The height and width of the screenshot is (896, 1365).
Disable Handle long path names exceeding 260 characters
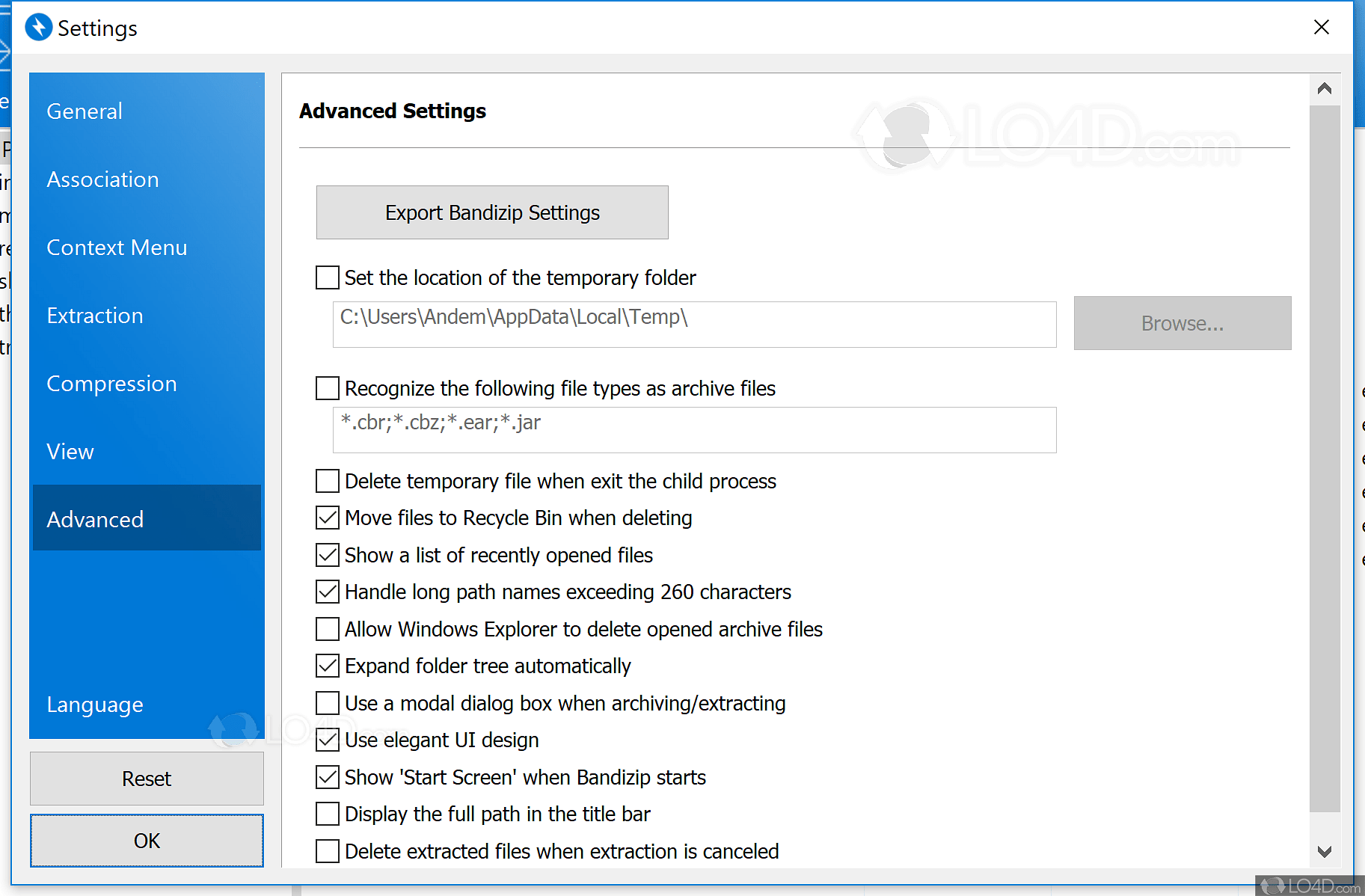coord(328,592)
